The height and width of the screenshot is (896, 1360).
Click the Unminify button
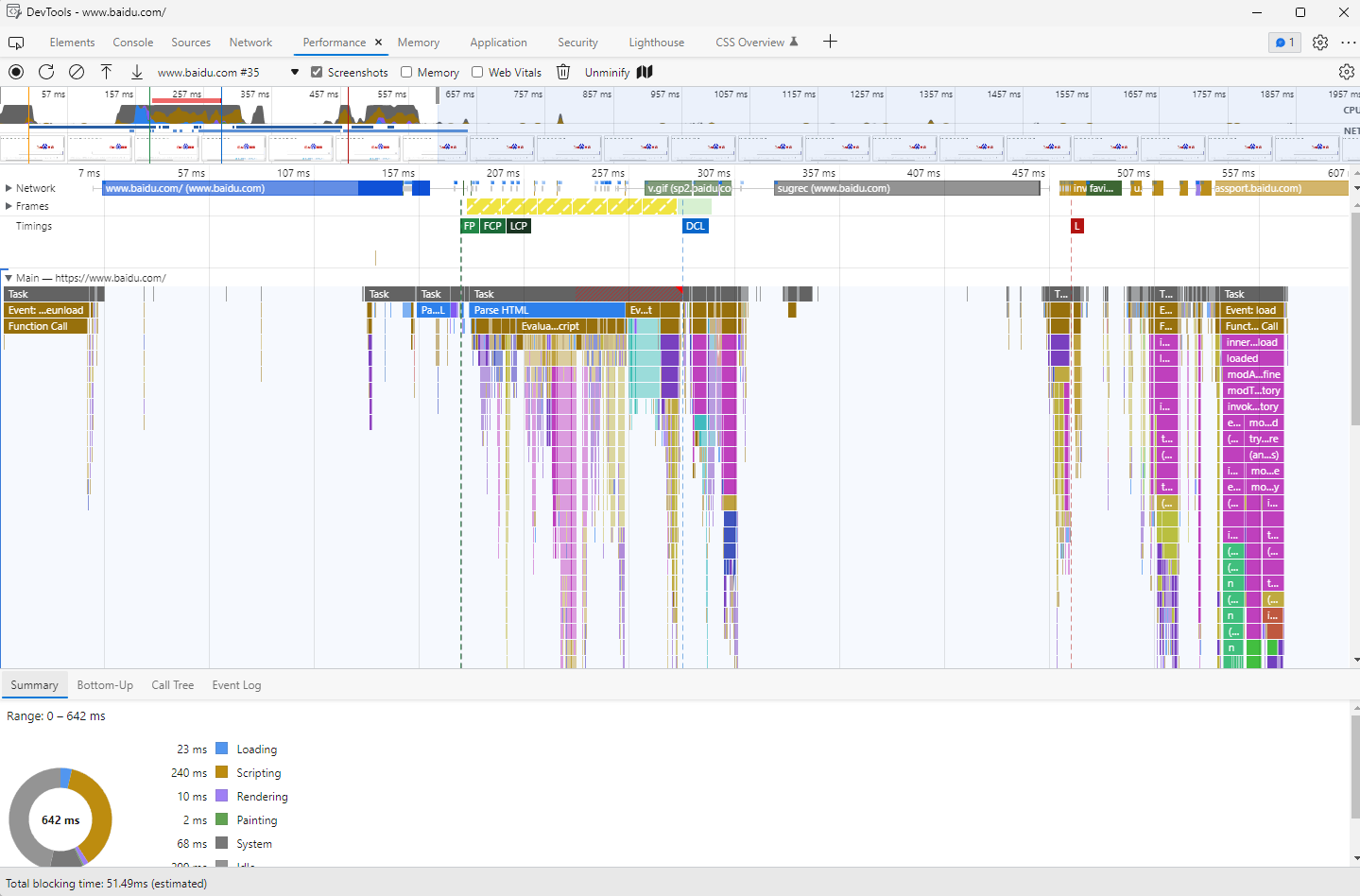(x=607, y=72)
